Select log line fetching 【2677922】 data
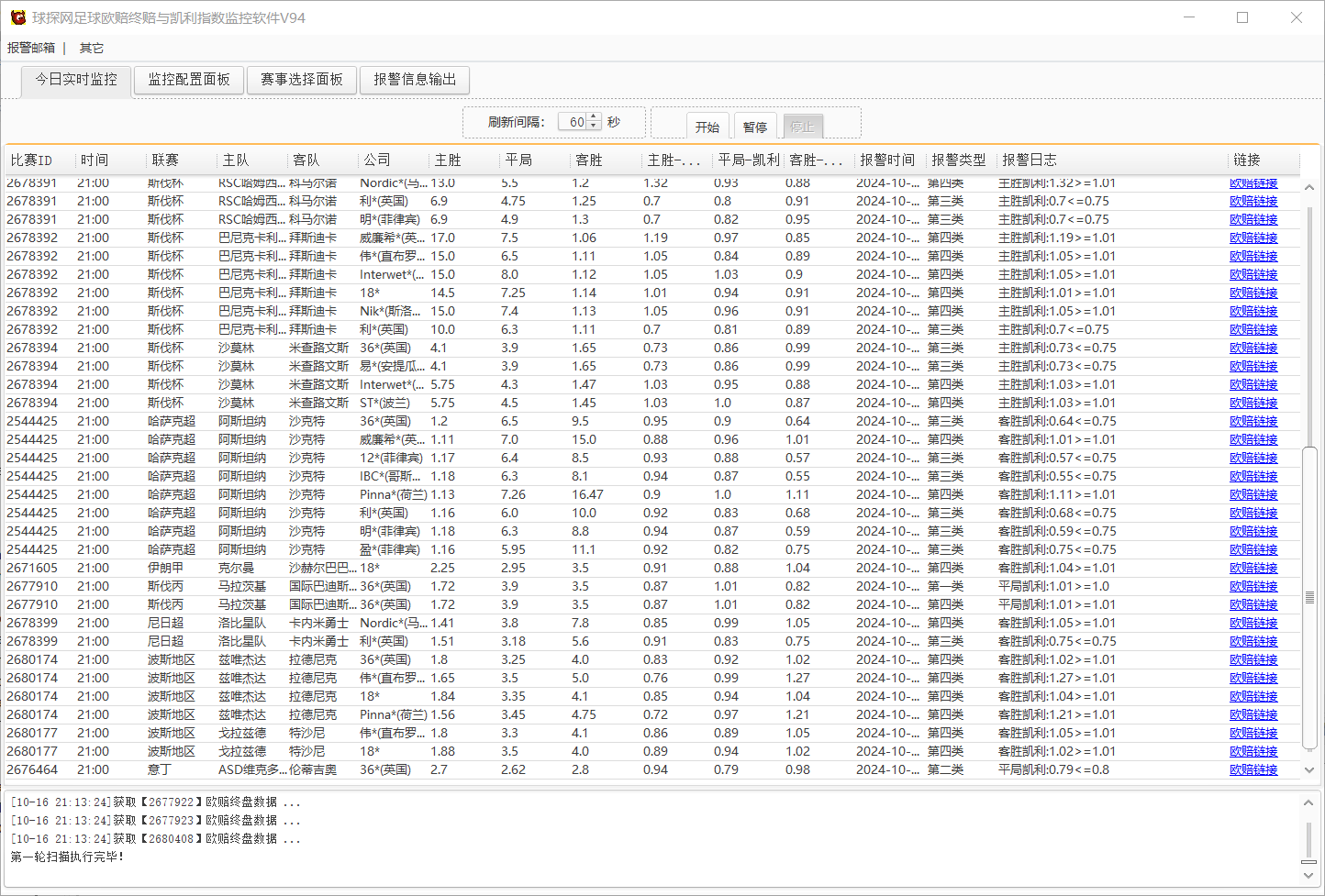1325x896 pixels. pos(156,802)
